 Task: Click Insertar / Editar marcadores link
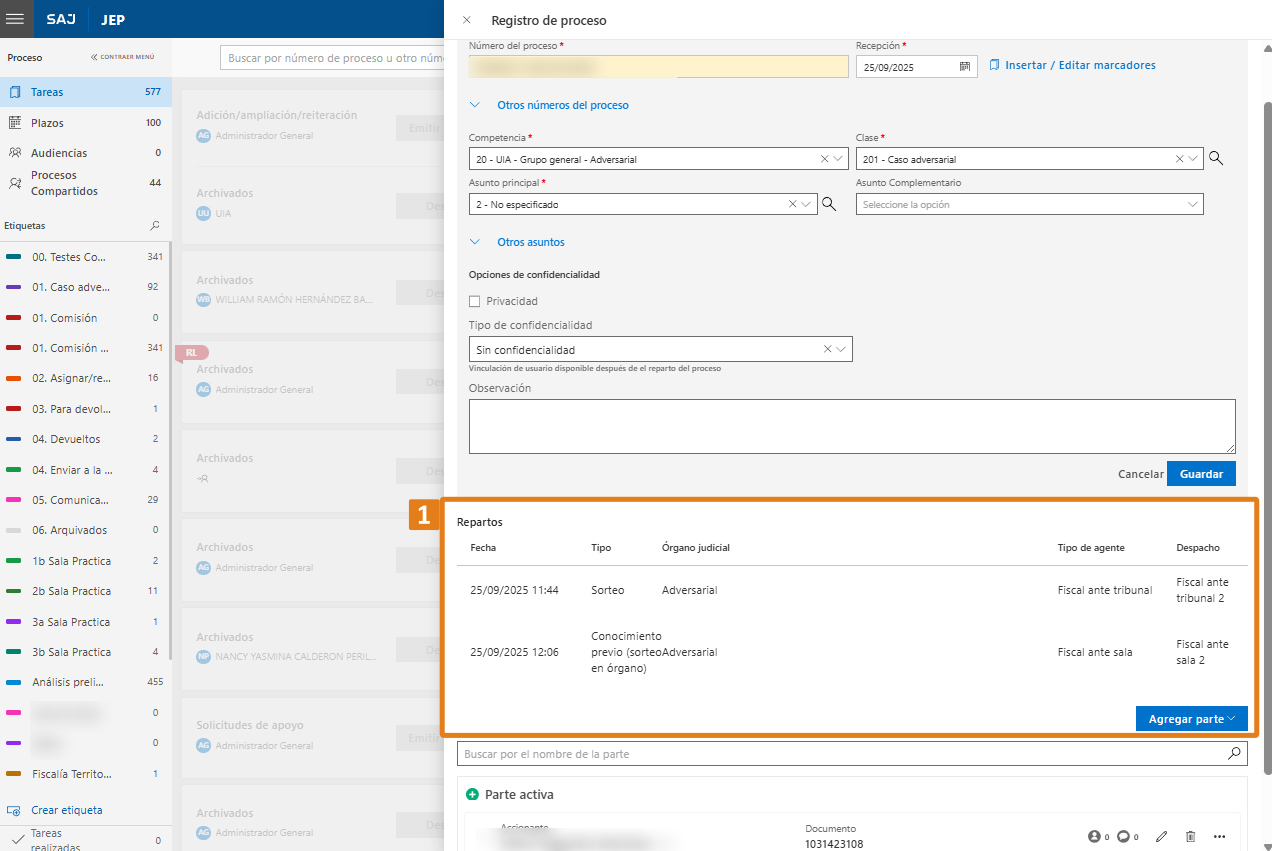(1079, 65)
